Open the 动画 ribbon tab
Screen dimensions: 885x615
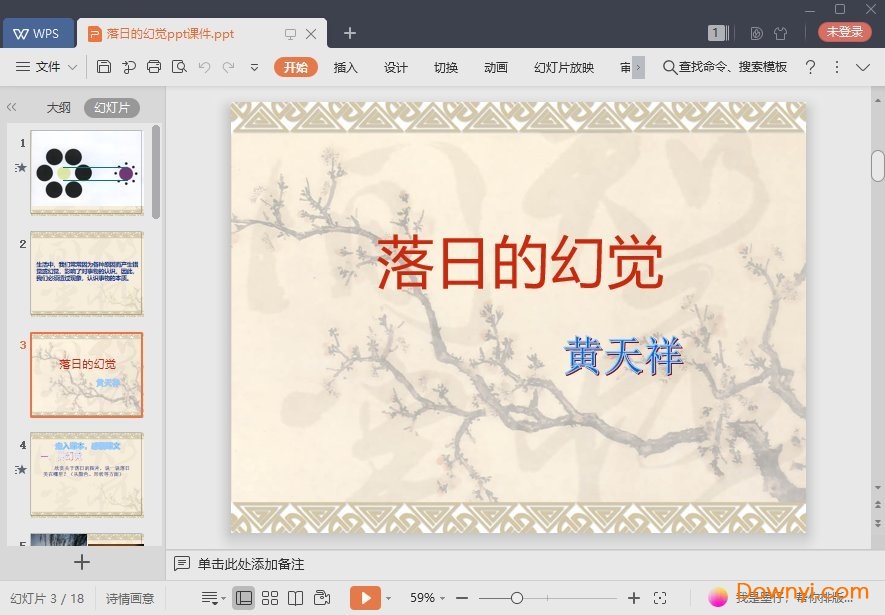pos(496,68)
